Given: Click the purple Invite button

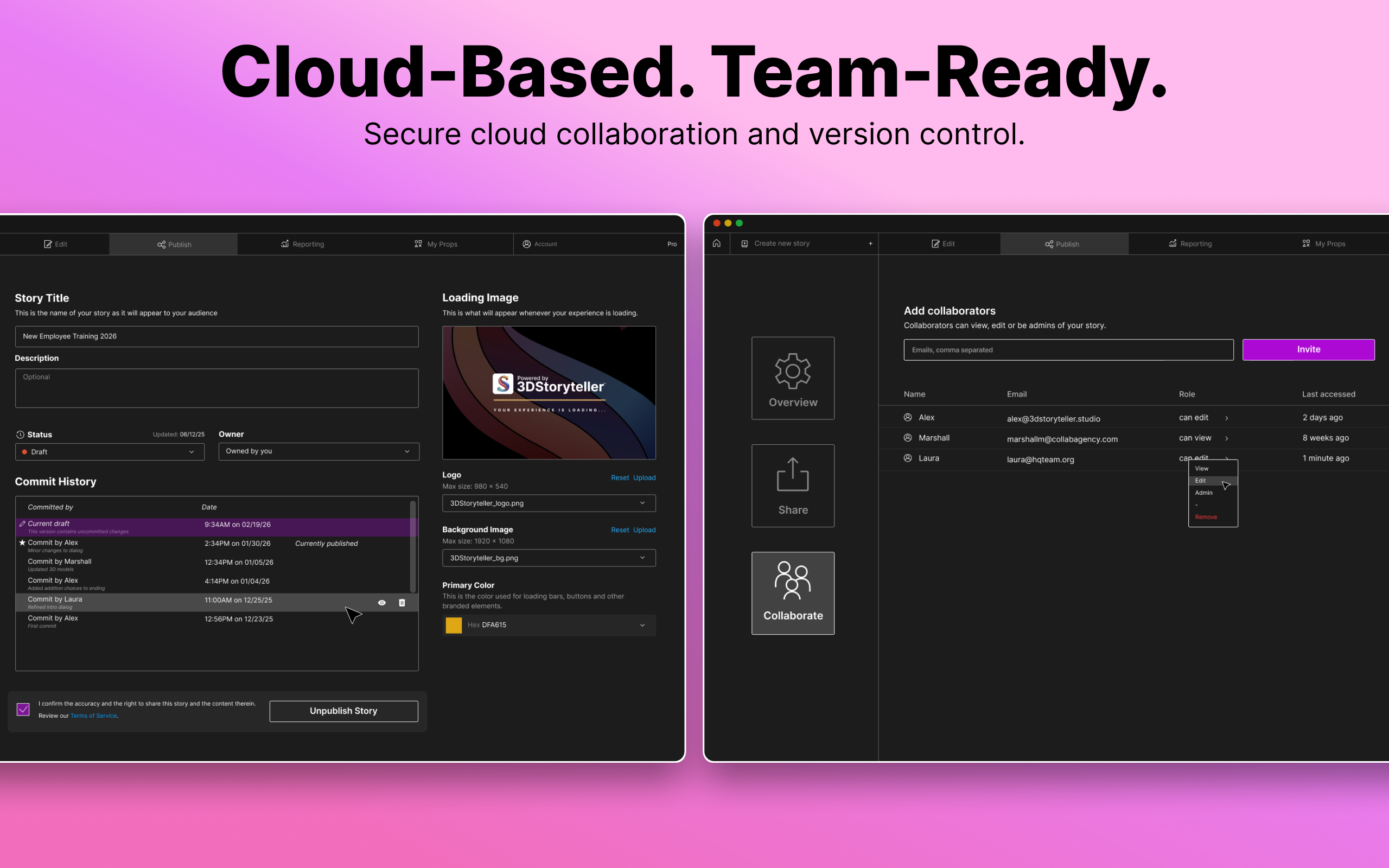Looking at the screenshot, I should click(x=1308, y=349).
